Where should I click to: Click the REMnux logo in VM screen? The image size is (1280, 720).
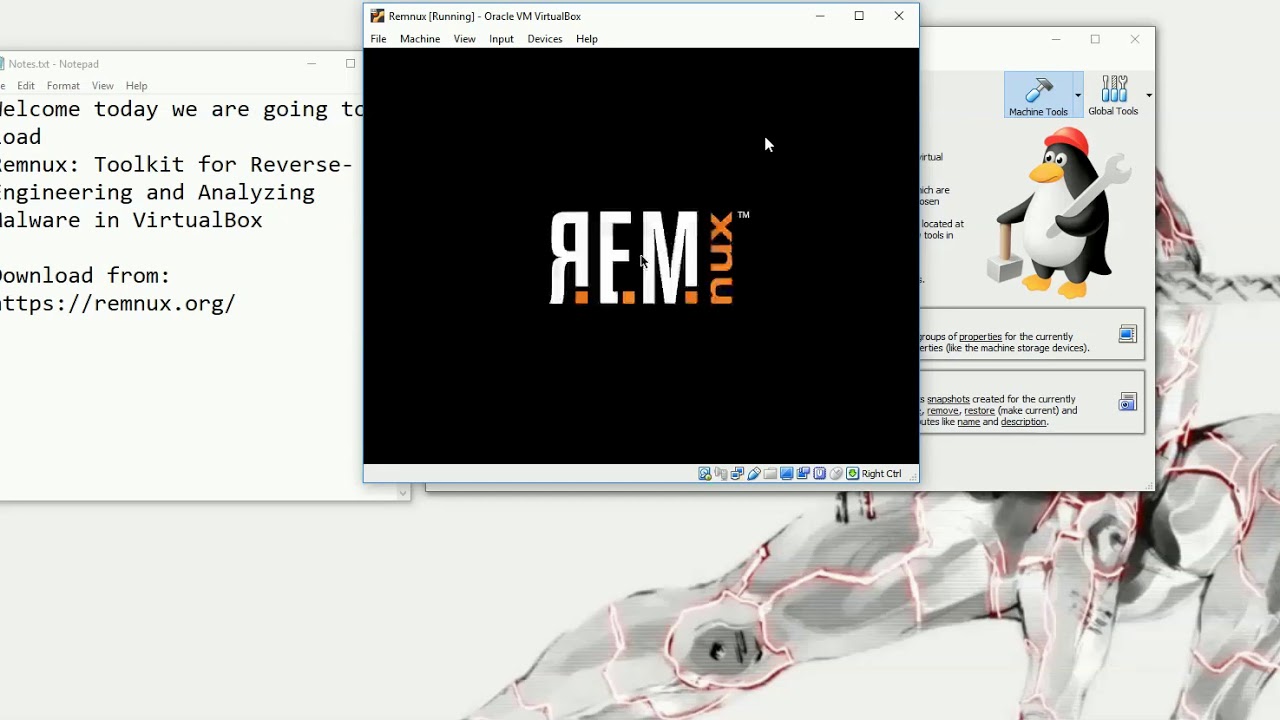coord(649,257)
